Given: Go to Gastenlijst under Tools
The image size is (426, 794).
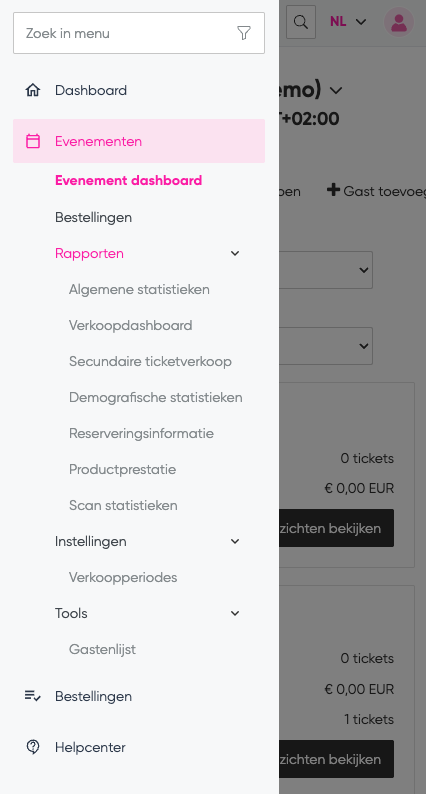Looking at the screenshot, I should click(102, 650).
